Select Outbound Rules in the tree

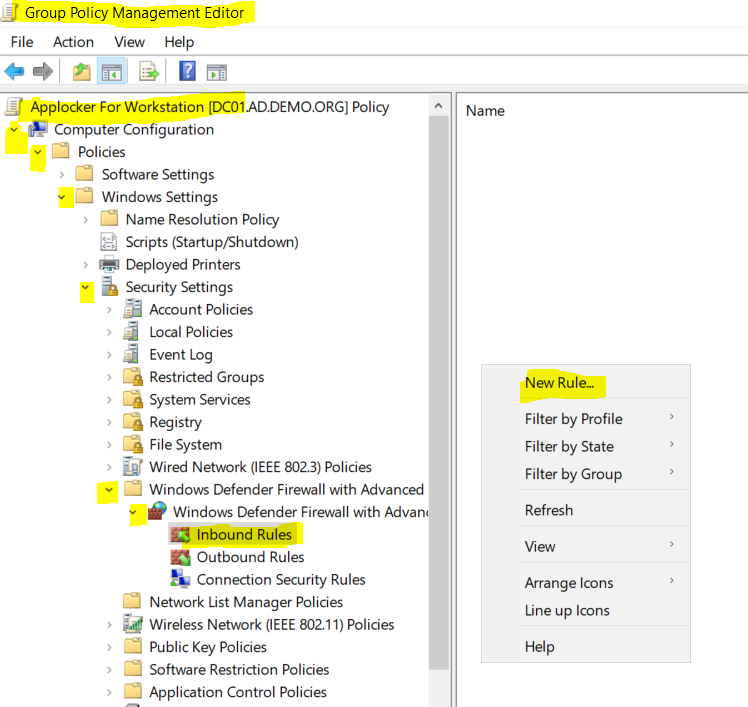coord(250,557)
